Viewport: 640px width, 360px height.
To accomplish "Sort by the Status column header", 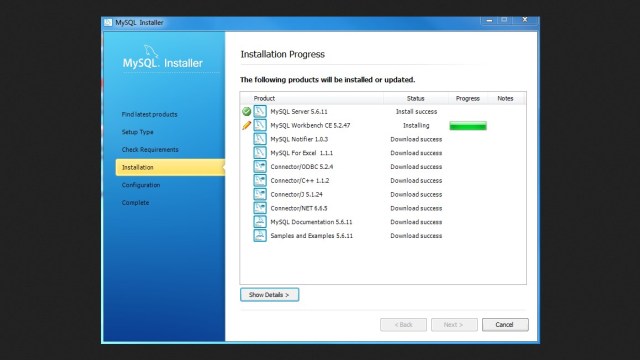I will [416, 98].
